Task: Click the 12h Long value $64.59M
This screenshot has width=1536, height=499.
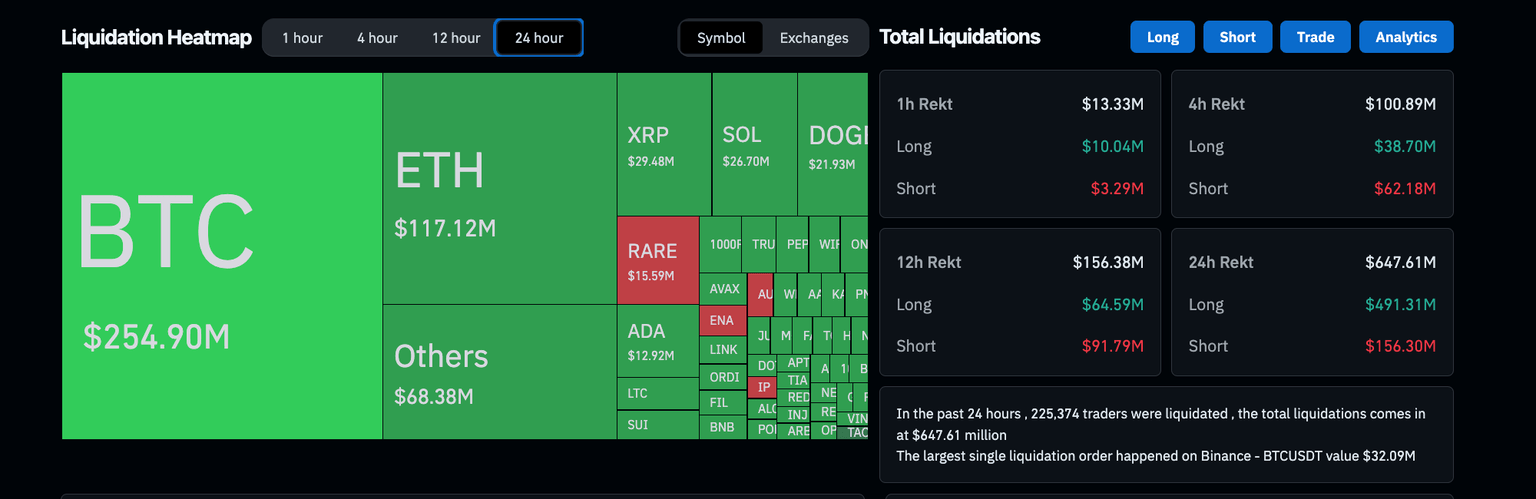Action: tap(1112, 304)
